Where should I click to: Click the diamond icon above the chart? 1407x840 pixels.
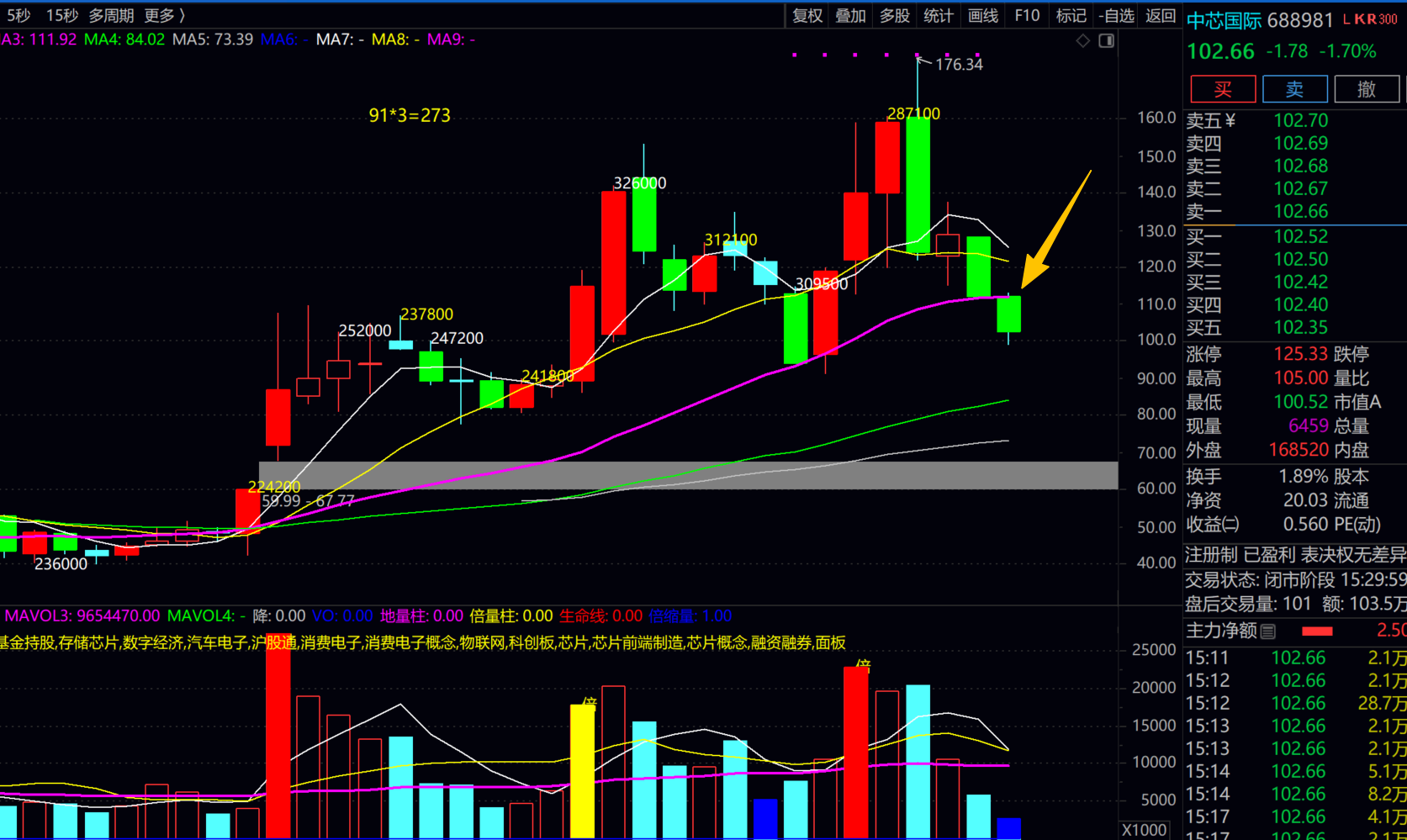point(1082,40)
